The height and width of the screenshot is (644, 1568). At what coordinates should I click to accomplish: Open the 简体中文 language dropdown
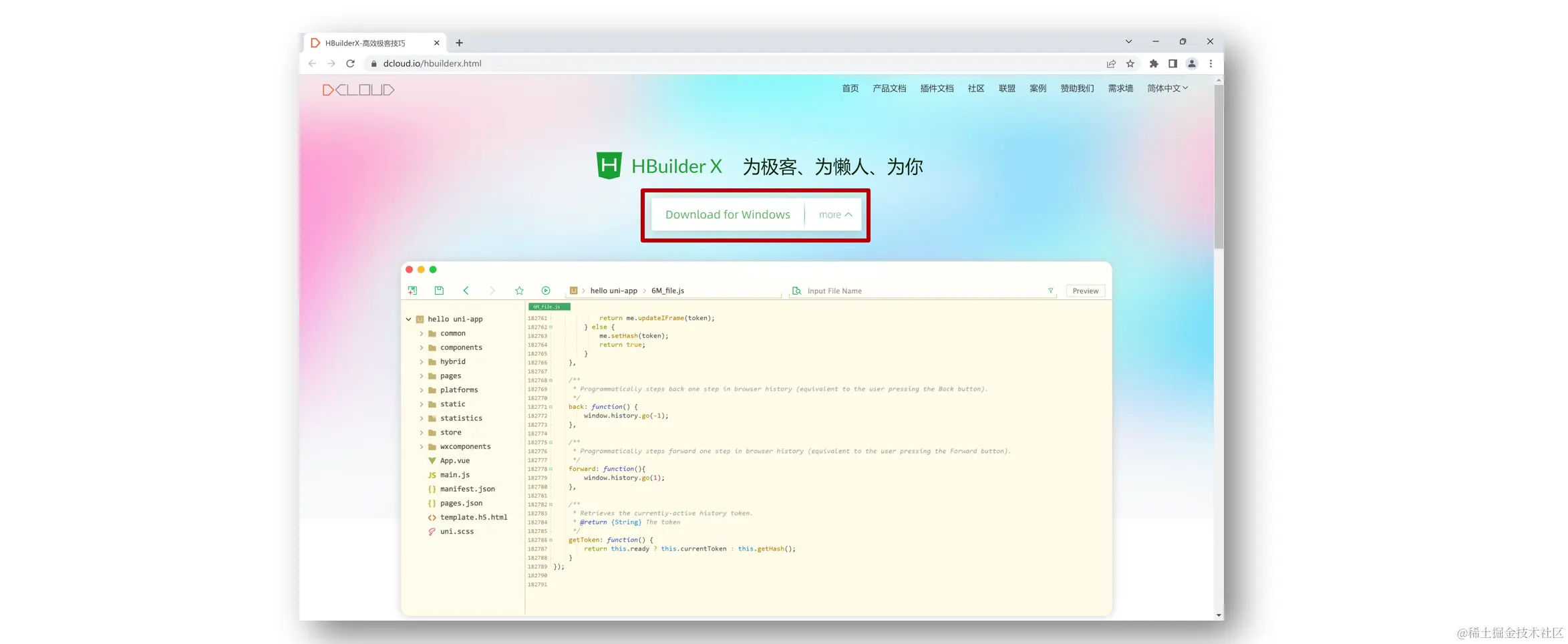click(1166, 88)
